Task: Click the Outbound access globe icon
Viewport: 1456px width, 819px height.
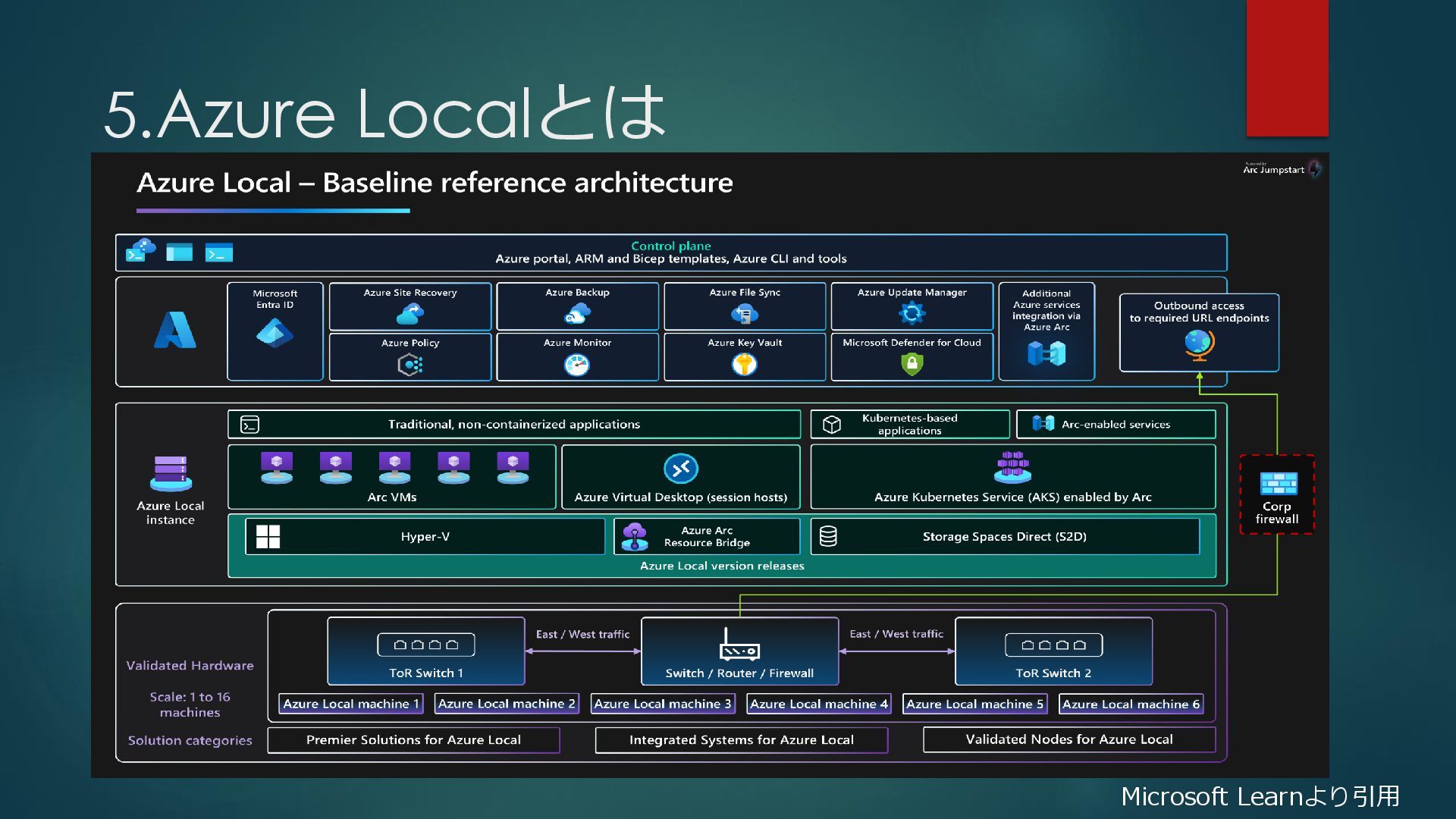Action: (1199, 345)
